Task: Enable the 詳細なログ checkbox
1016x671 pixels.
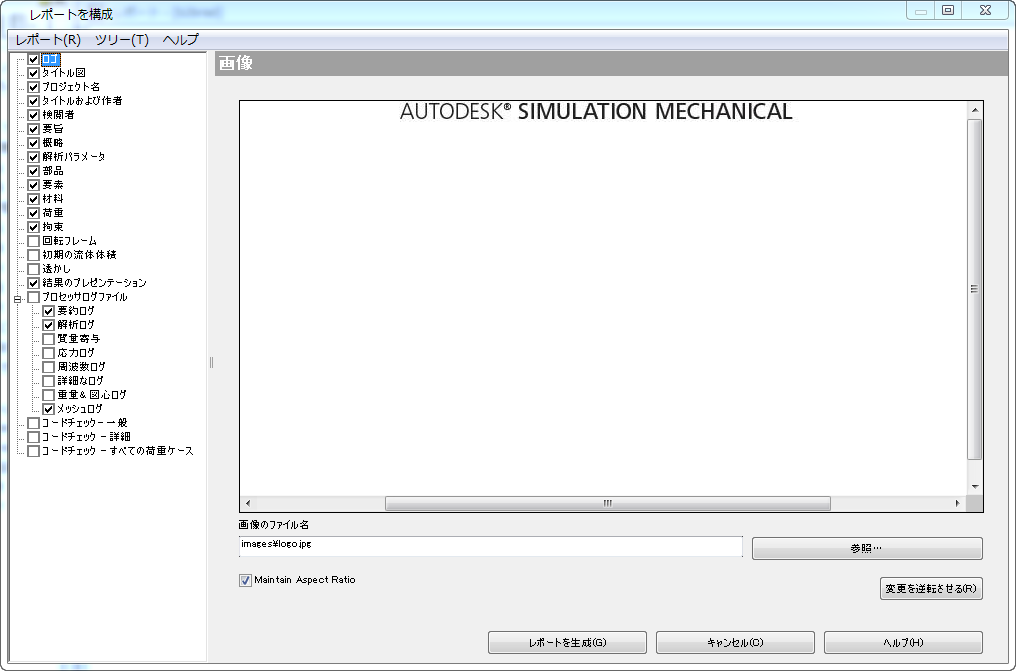Action: tap(49, 381)
